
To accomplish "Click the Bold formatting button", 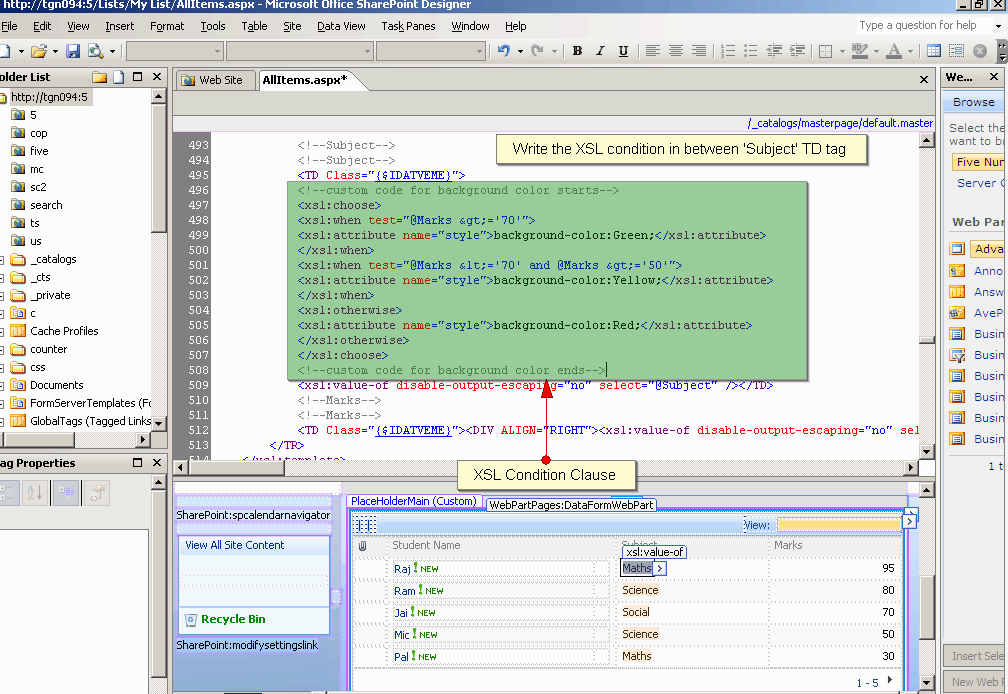I will coord(577,51).
